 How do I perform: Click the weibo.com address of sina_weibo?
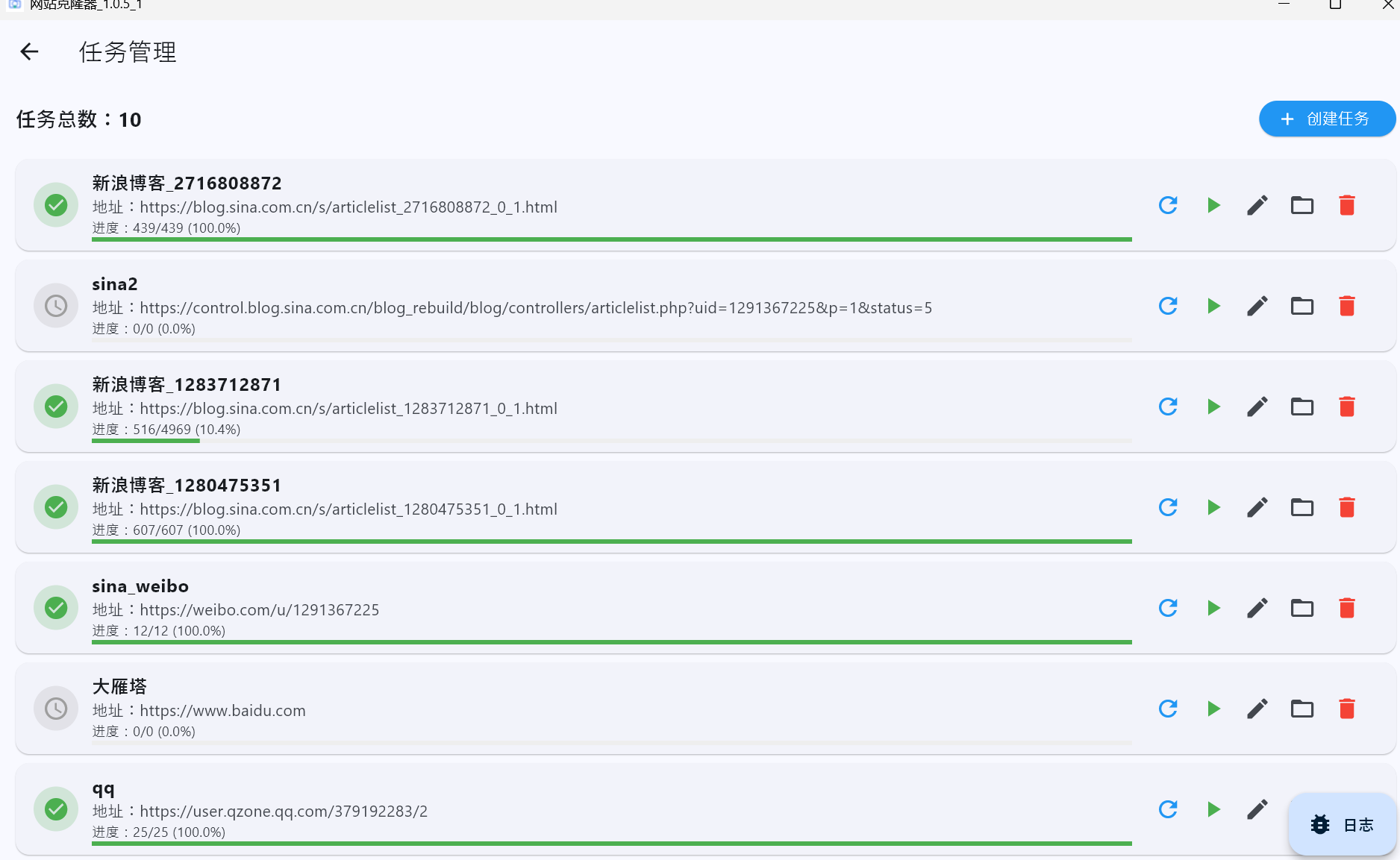tap(259, 610)
